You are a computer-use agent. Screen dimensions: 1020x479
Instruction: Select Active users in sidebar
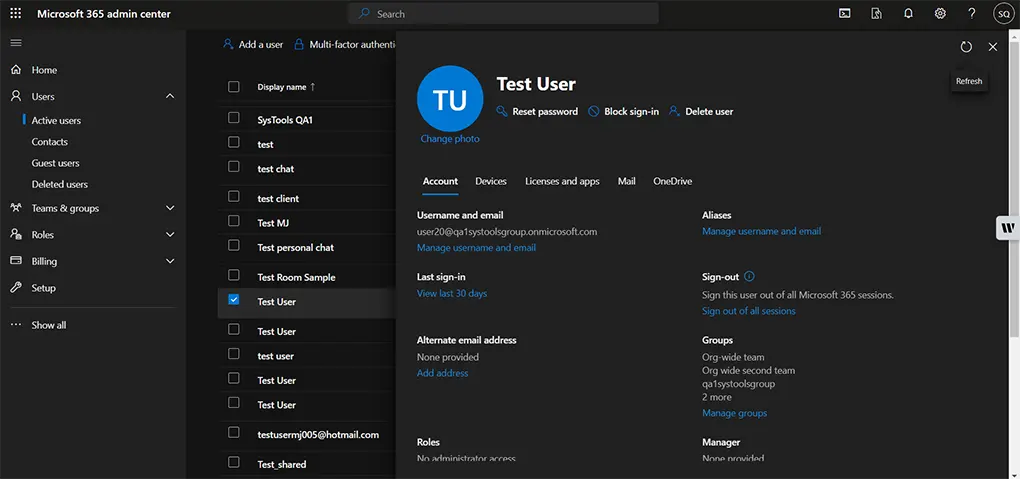56,120
